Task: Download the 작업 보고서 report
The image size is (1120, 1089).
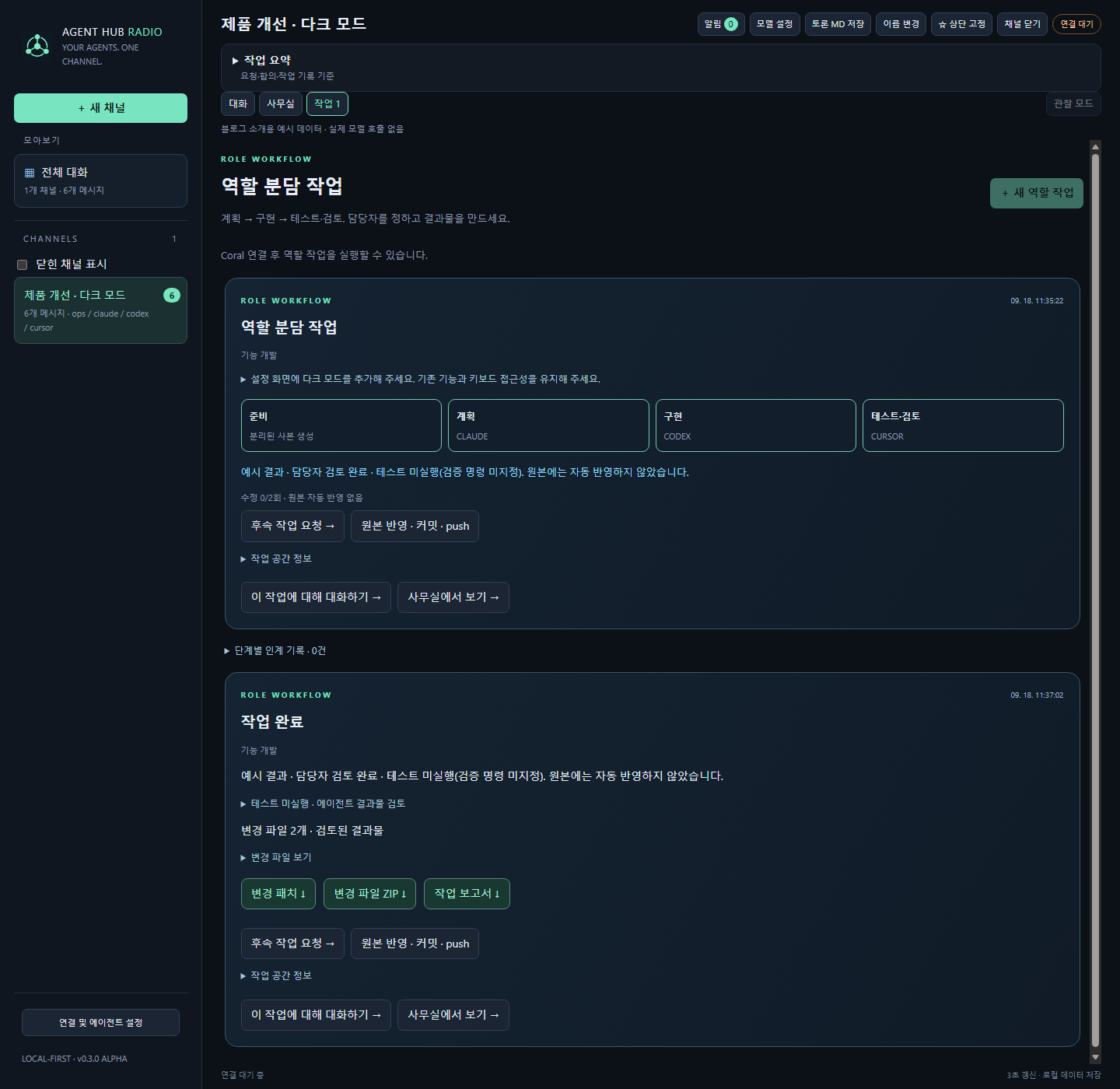Action: [x=467, y=894]
